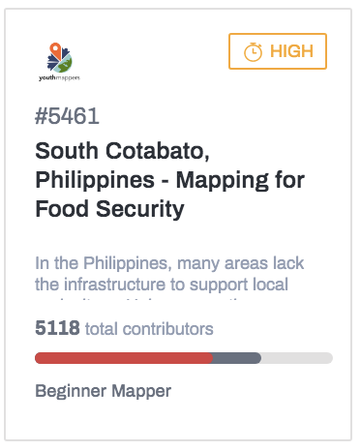Click grey mapped portion of progress bar
The height and width of the screenshot is (447, 360).
[237, 358]
